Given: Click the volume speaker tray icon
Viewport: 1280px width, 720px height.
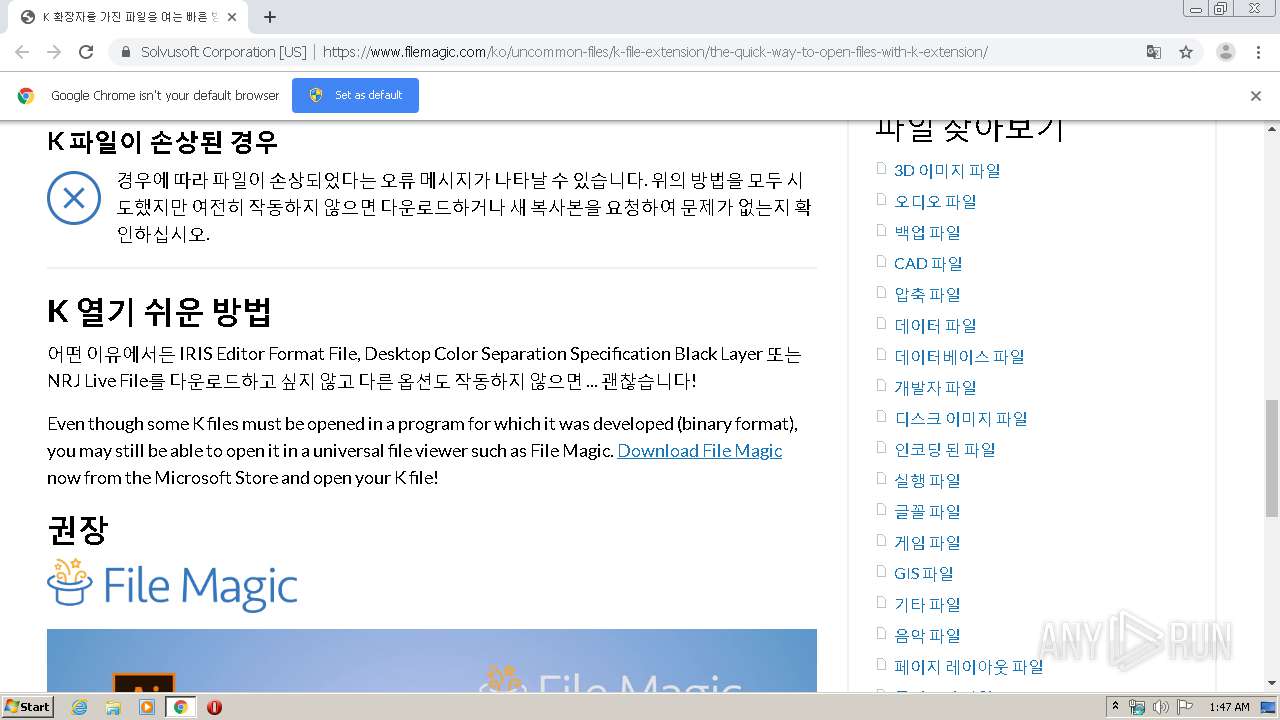Looking at the screenshot, I should click(x=1161, y=707).
